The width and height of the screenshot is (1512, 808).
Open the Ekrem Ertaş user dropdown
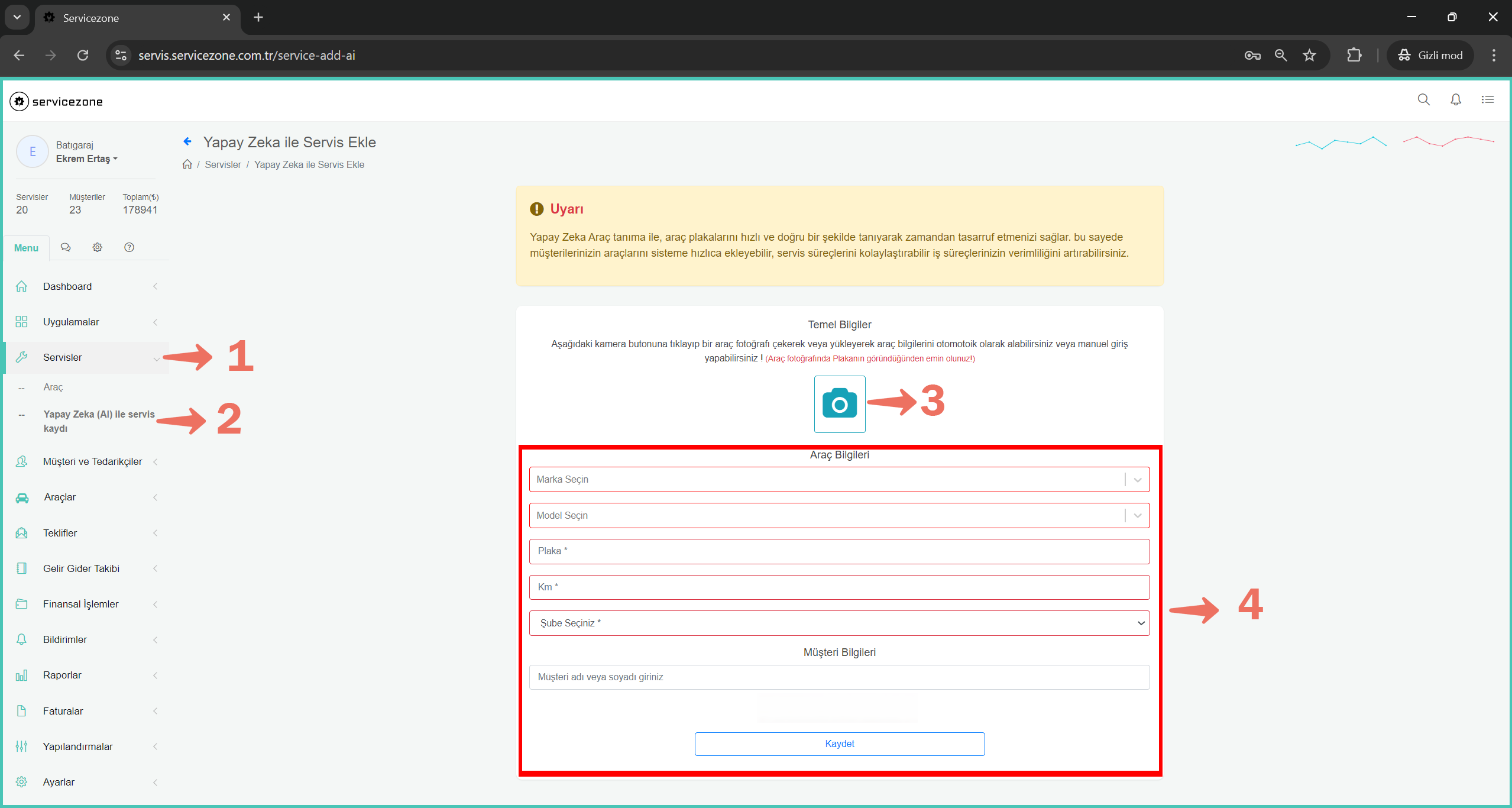pos(86,159)
